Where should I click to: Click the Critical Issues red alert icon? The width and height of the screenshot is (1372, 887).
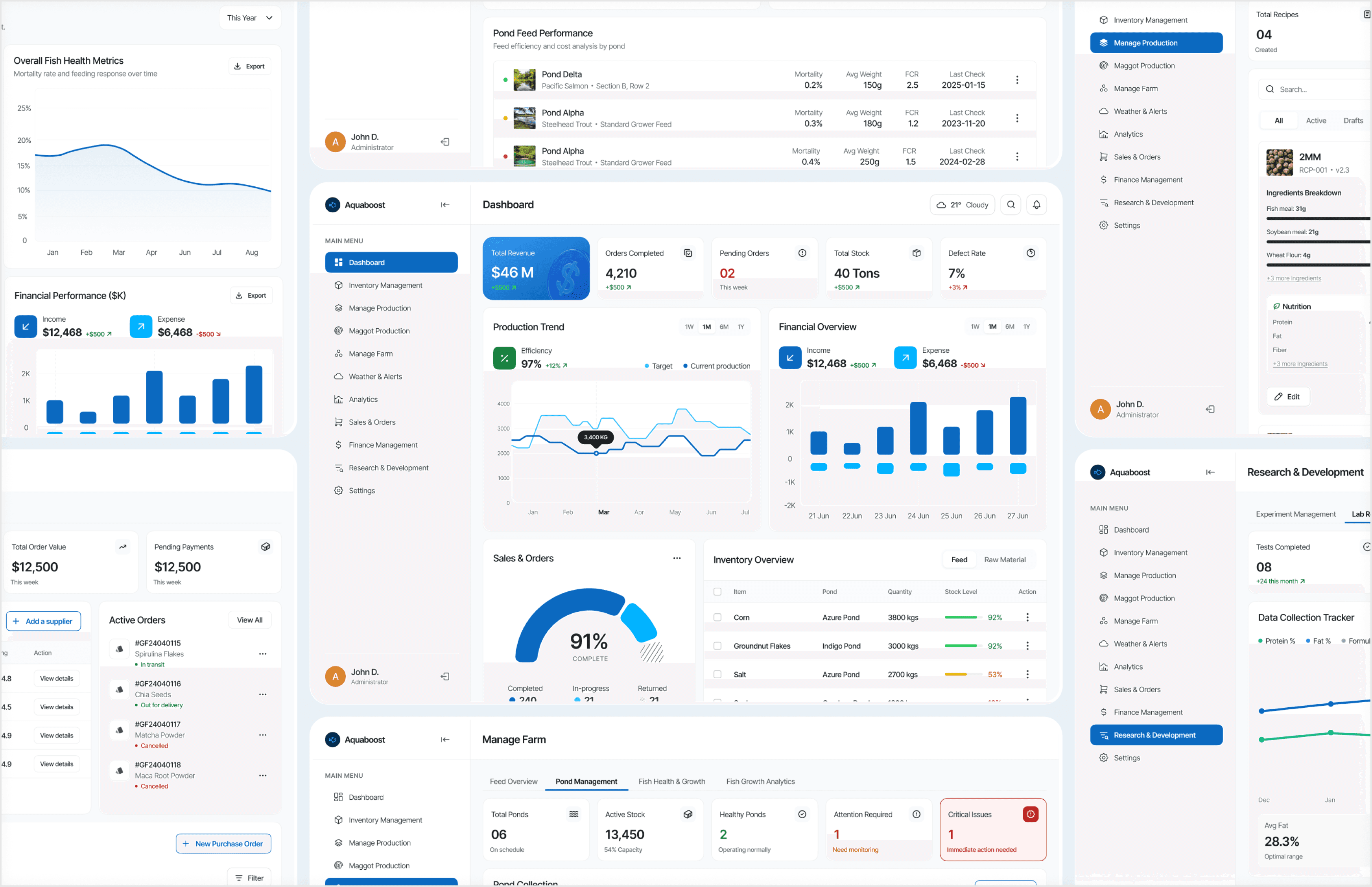click(x=1030, y=814)
